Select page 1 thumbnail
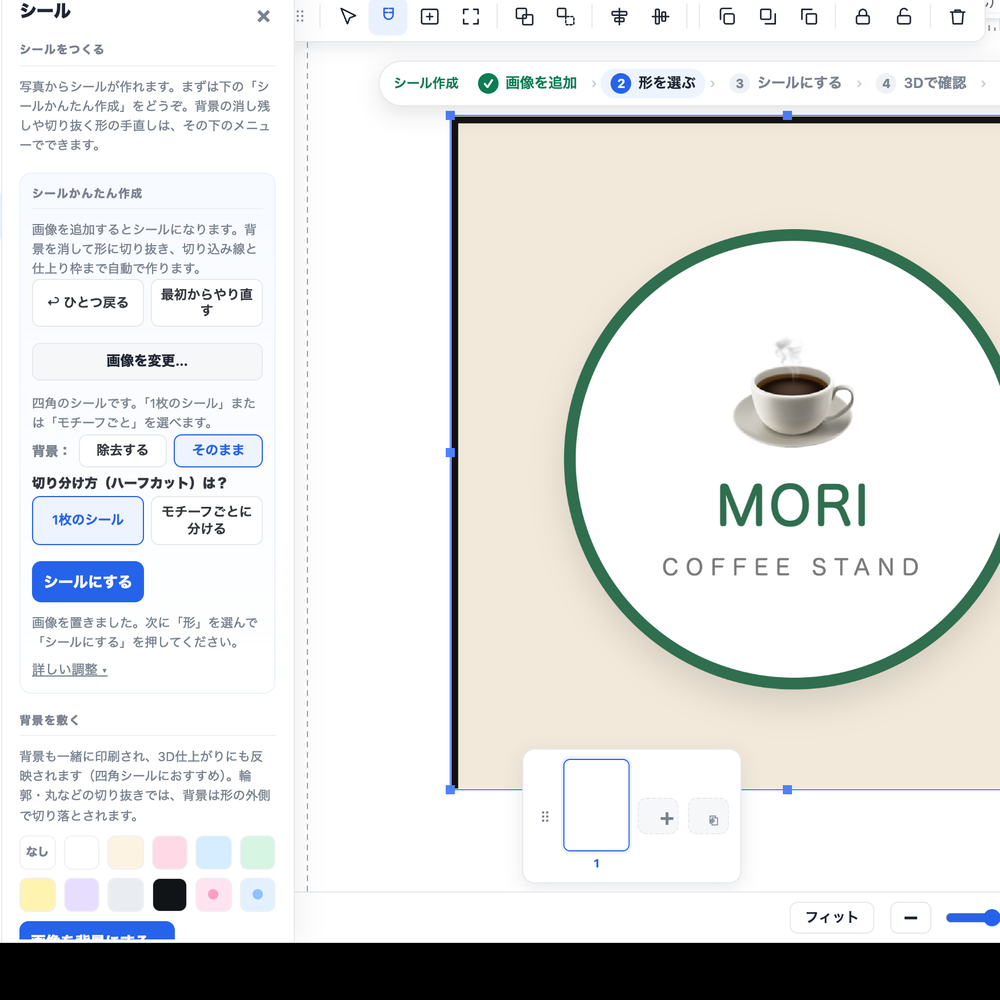The height and width of the screenshot is (1000, 1000). tap(596, 805)
